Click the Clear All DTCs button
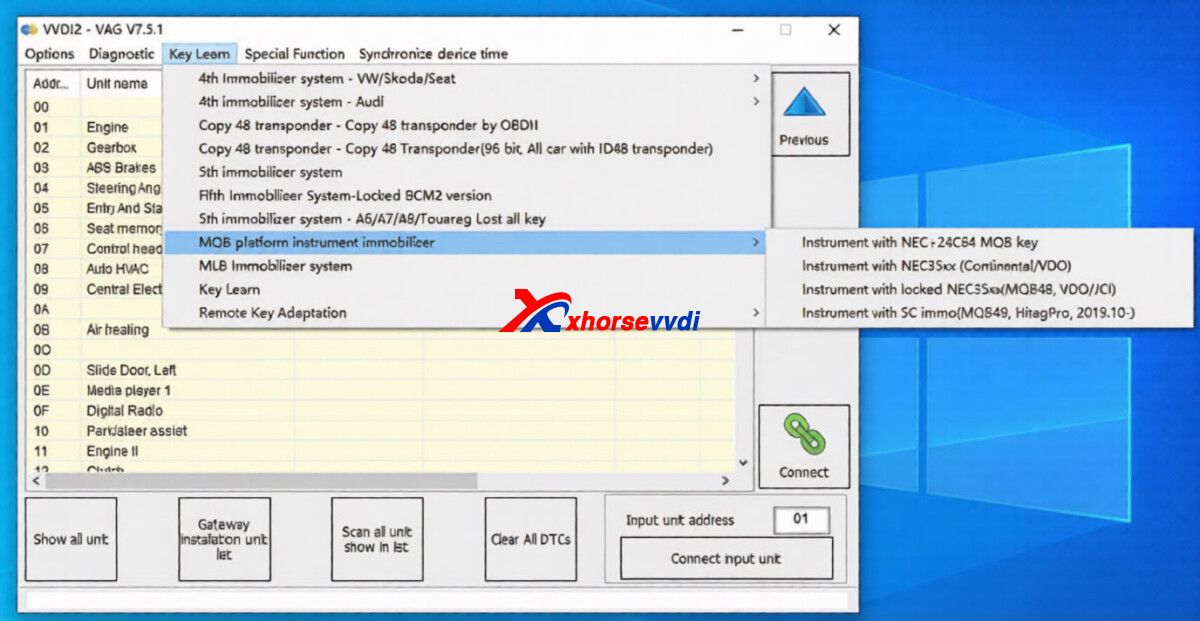The height and width of the screenshot is (621, 1200). [x=530, y=538]
